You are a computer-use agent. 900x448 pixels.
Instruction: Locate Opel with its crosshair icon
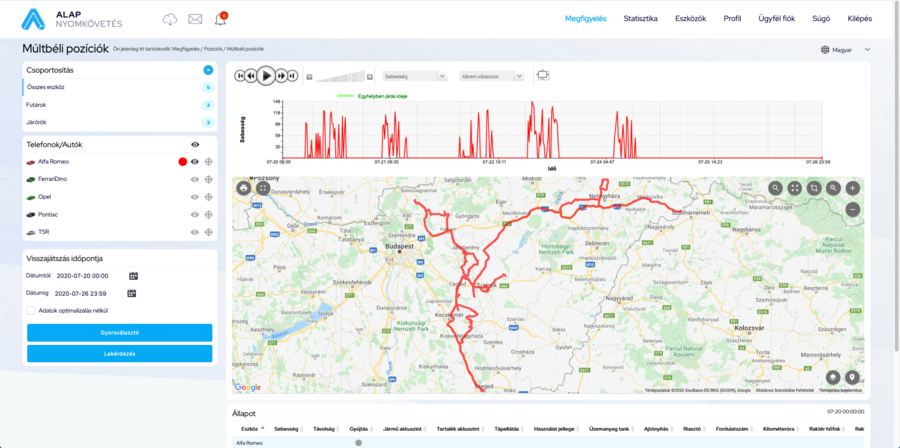click(x=209, y=197)
